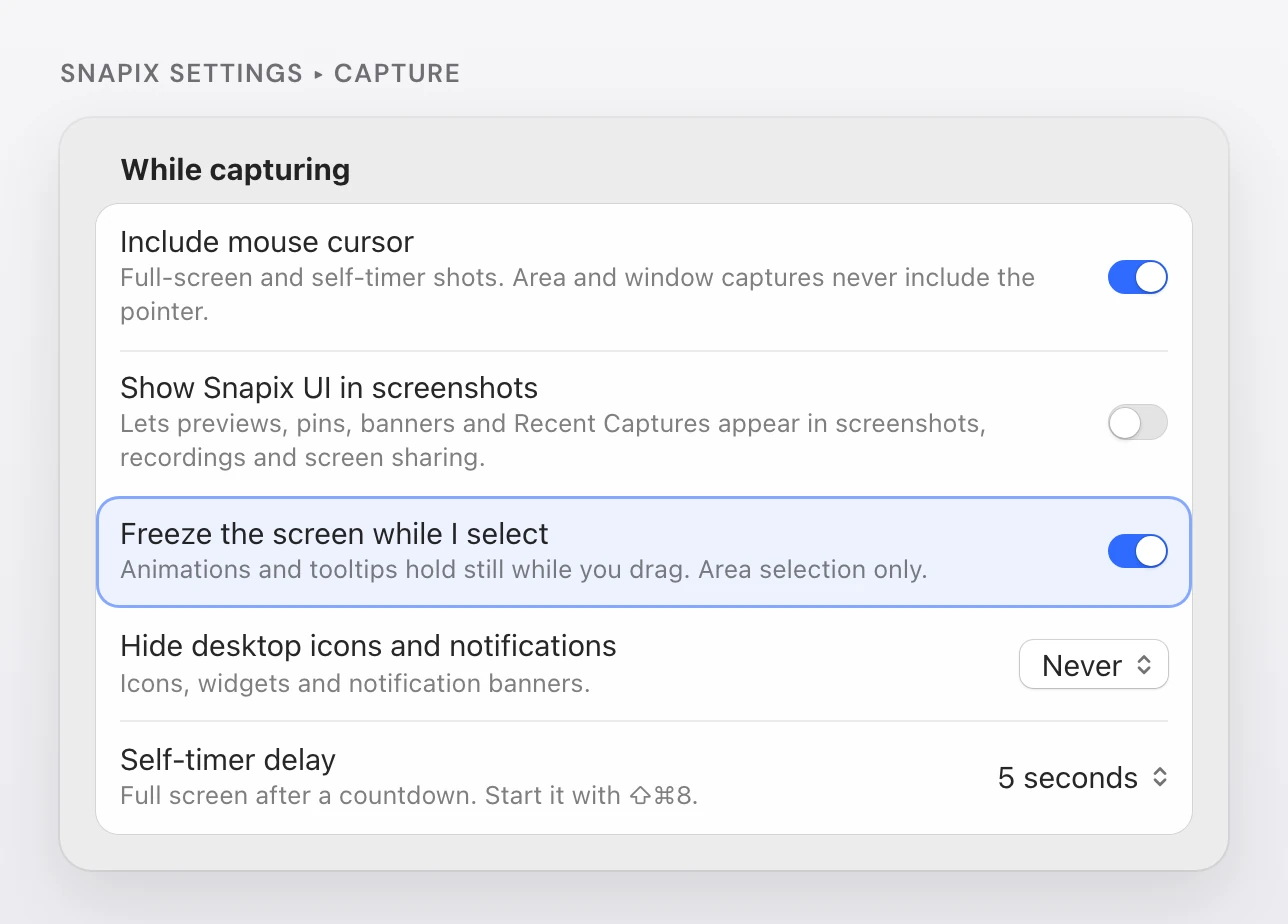Toggle Include mouse cursor switch
This screenshot has width=1288, height=924.
1137,277
